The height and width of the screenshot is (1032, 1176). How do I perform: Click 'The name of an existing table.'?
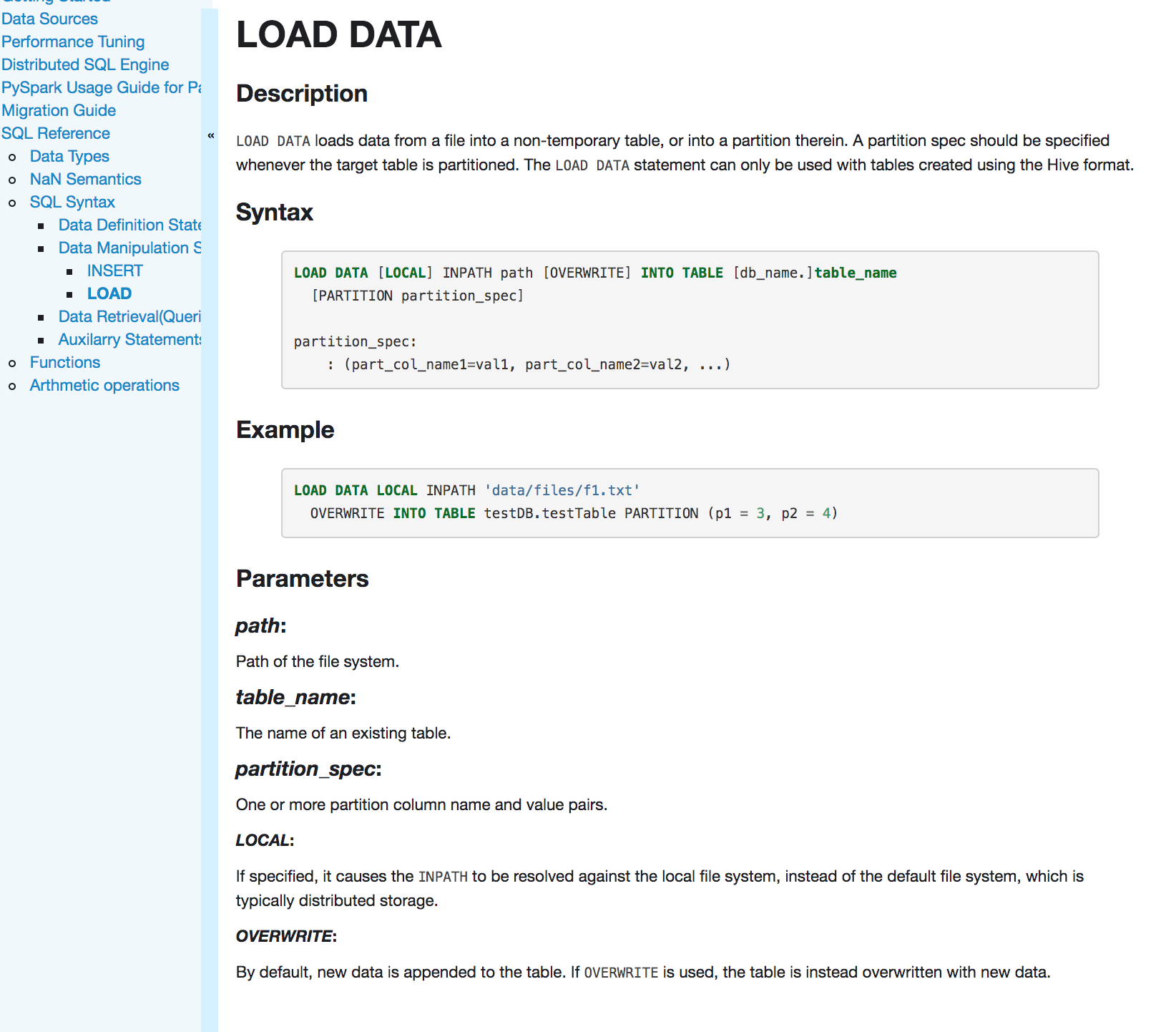coord(343,733)
